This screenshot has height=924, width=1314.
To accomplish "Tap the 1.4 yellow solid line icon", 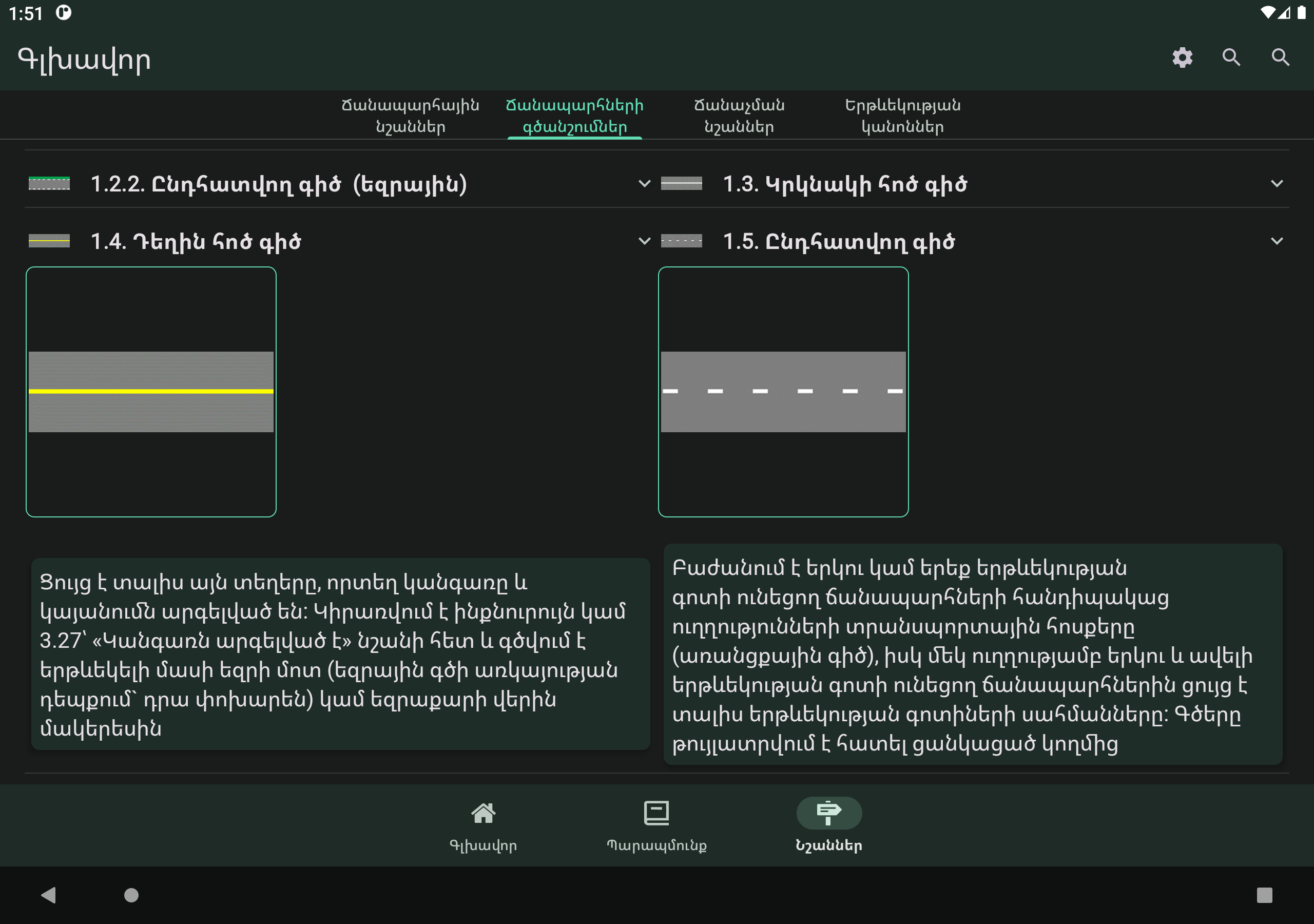I will coord(49,241).
